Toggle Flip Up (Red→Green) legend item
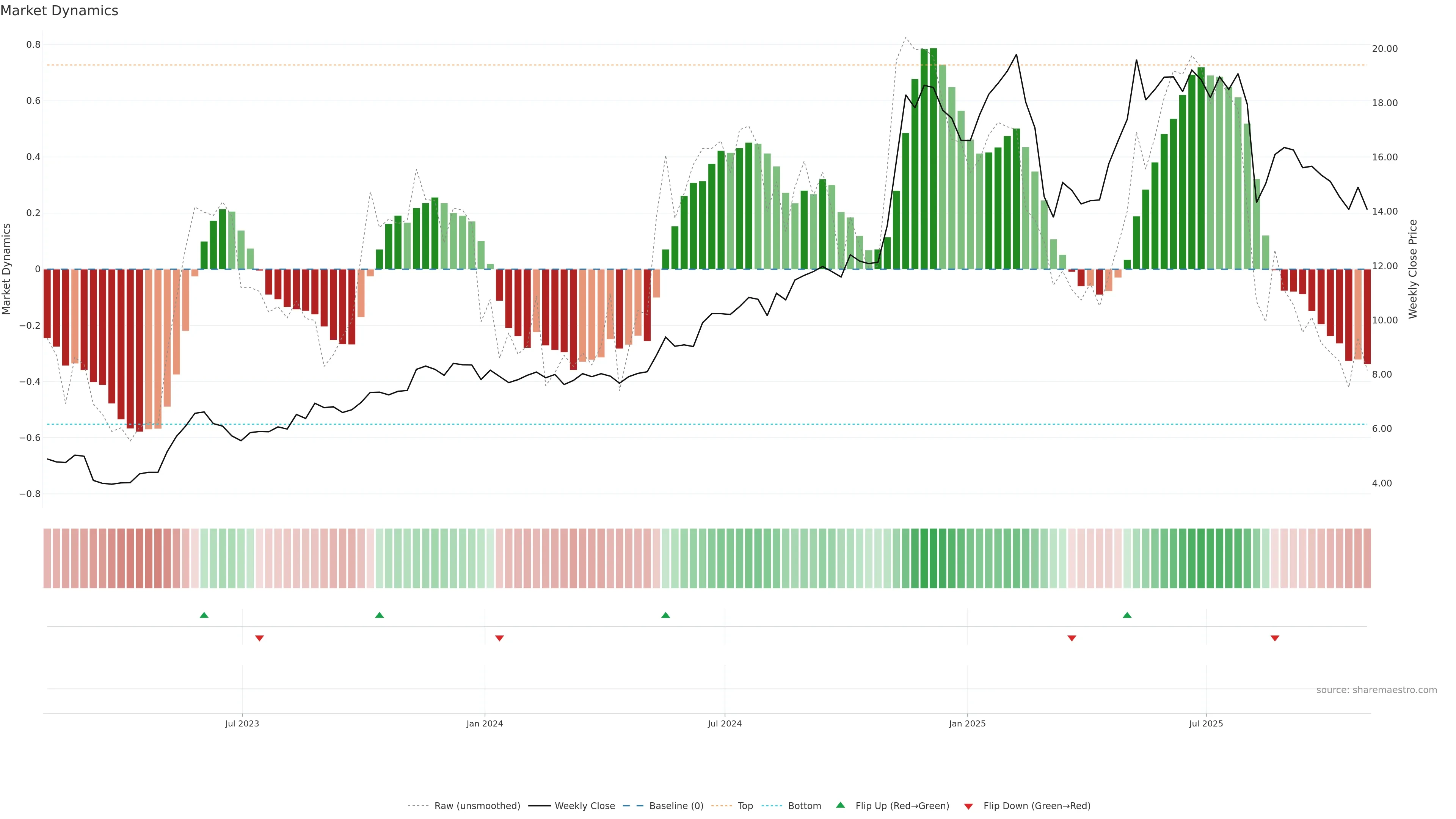The height and width of the screenshot is (819, 1456). (x=902, y=806)
